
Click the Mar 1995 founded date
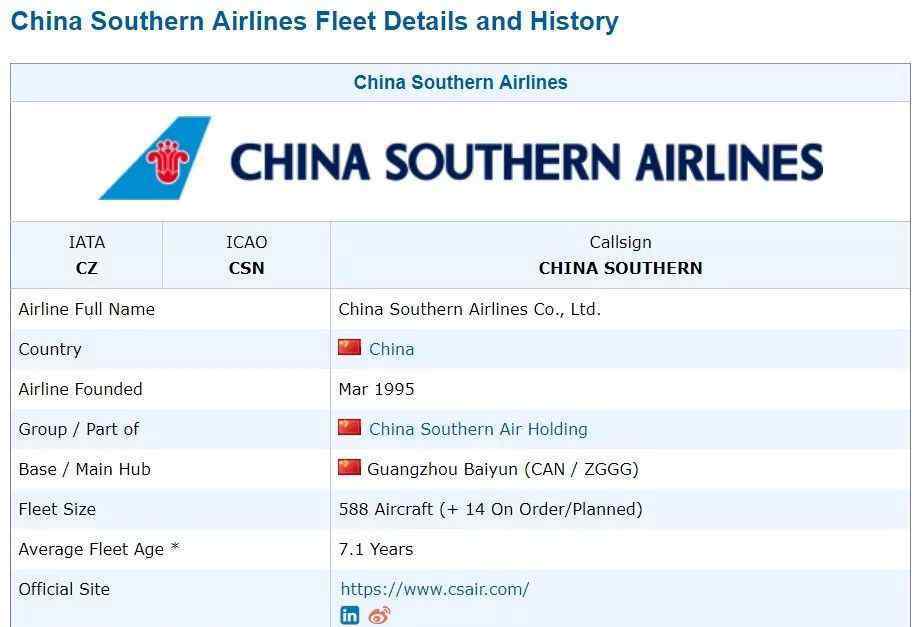pyautogui.click(x=376, y=389)
